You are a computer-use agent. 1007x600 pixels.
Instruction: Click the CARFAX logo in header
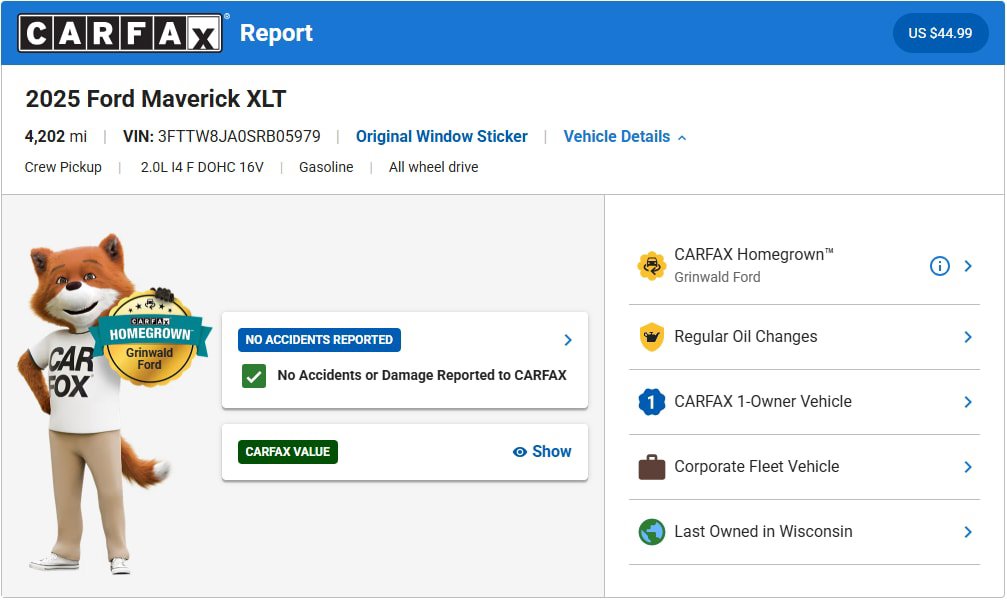click(x=120, y=33)
